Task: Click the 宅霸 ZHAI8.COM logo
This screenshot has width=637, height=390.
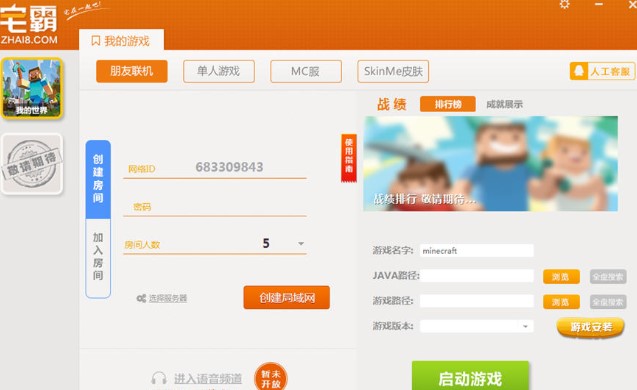Action: [x=29, y=24]
